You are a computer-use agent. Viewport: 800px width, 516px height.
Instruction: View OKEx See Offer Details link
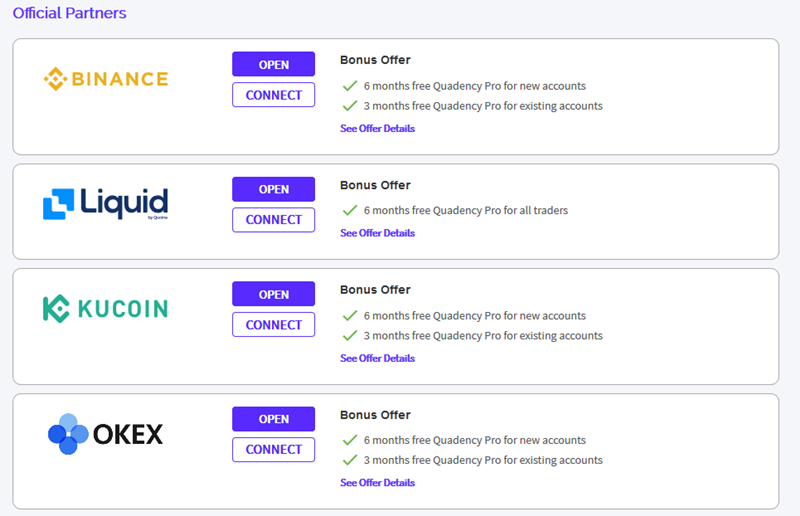378,483
